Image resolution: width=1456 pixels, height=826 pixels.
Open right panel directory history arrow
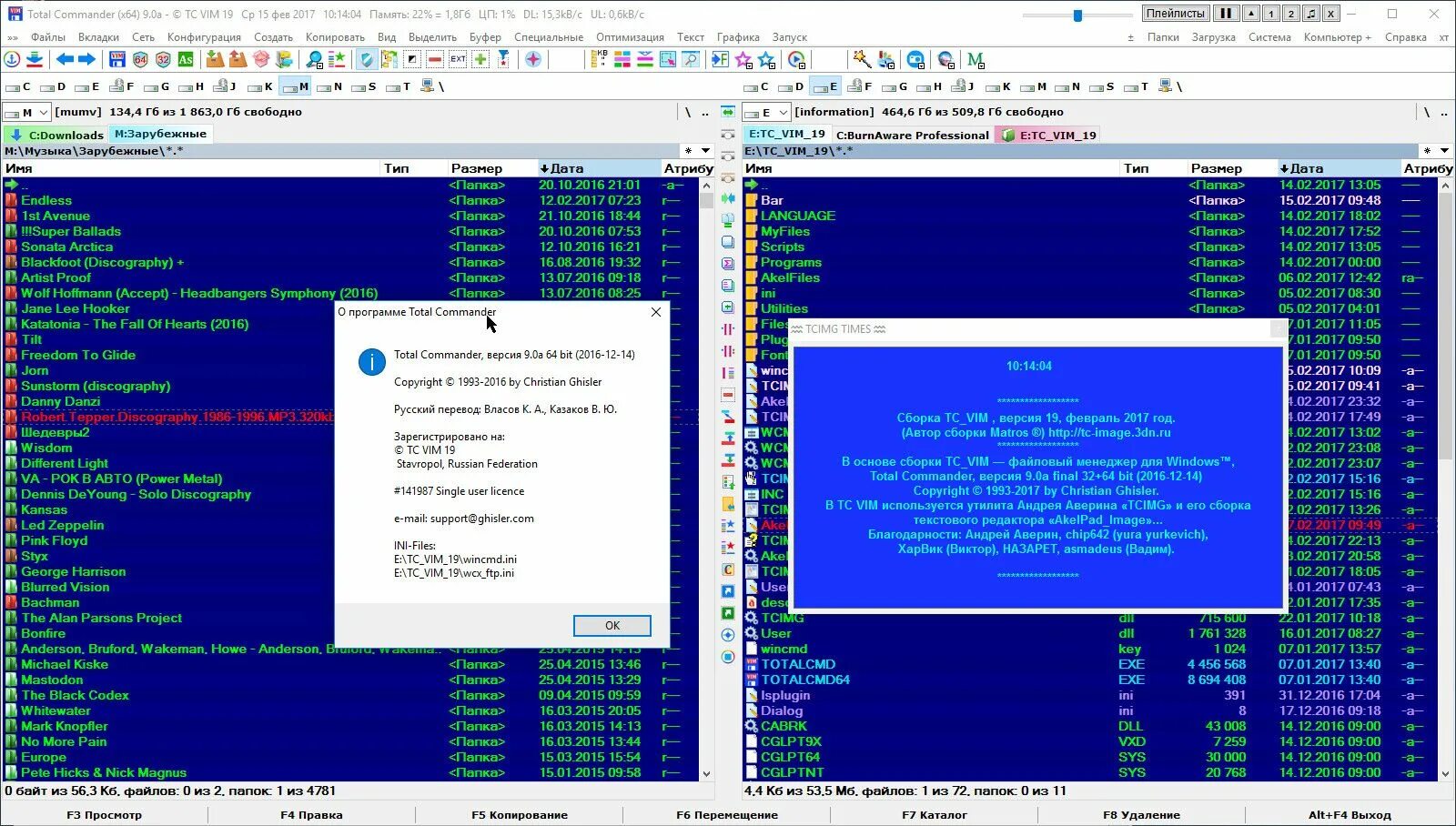coord(1444,151)
